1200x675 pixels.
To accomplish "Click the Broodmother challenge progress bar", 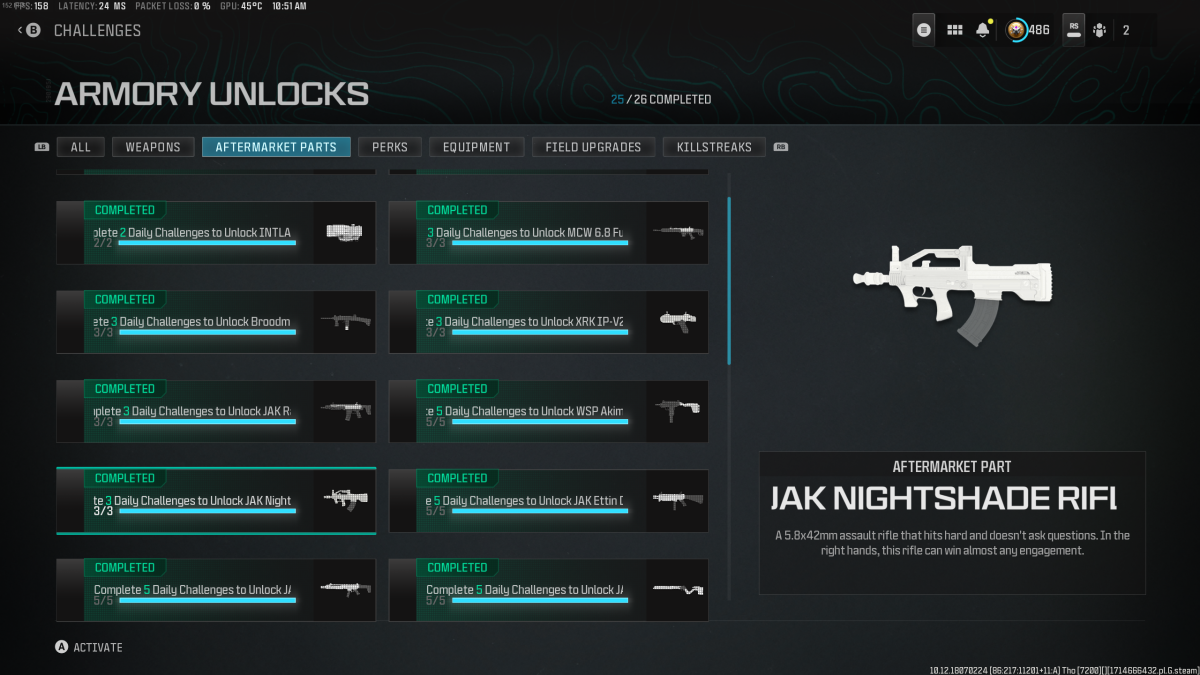I will (207, 332).
